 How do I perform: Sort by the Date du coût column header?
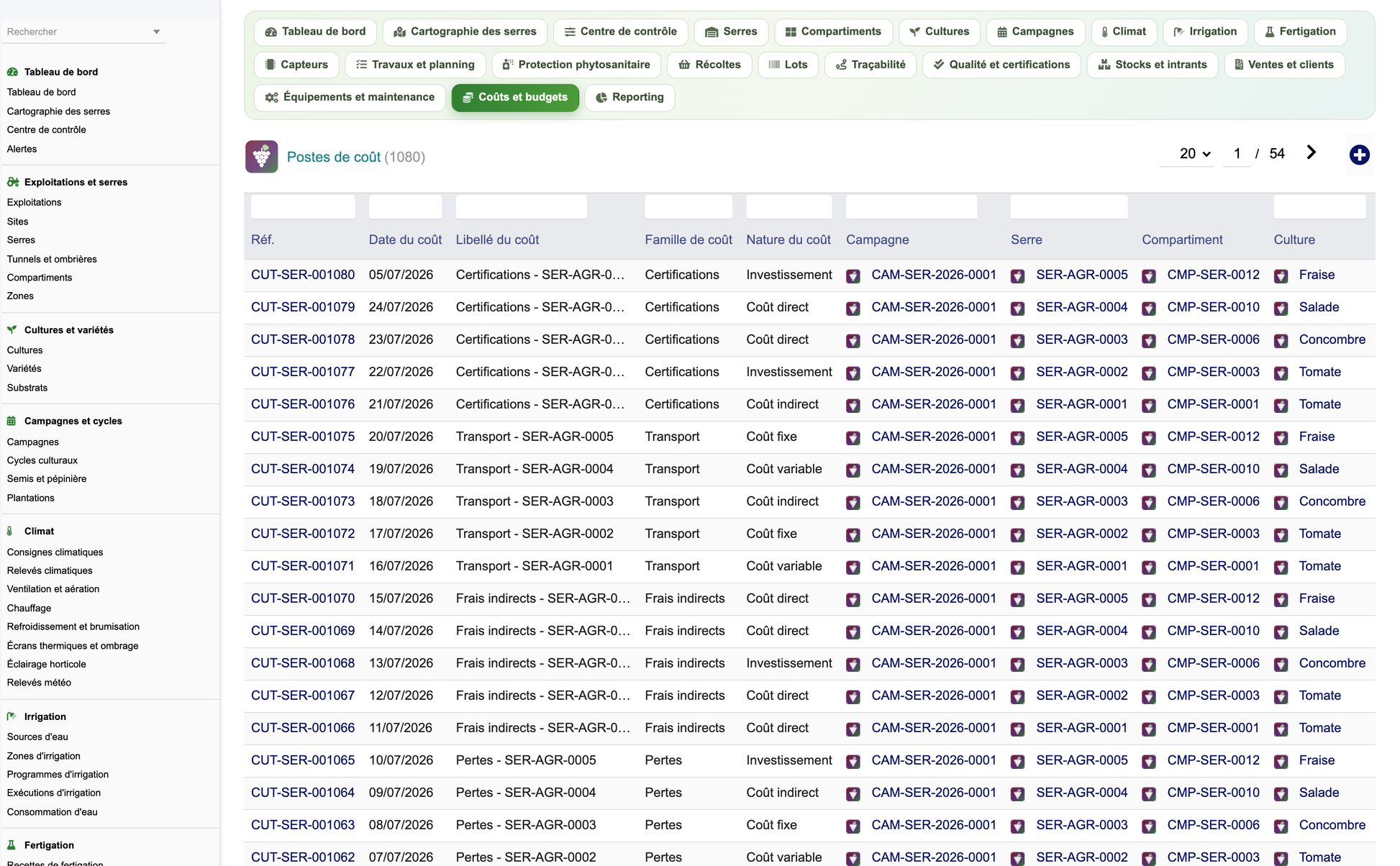[405, 240]
